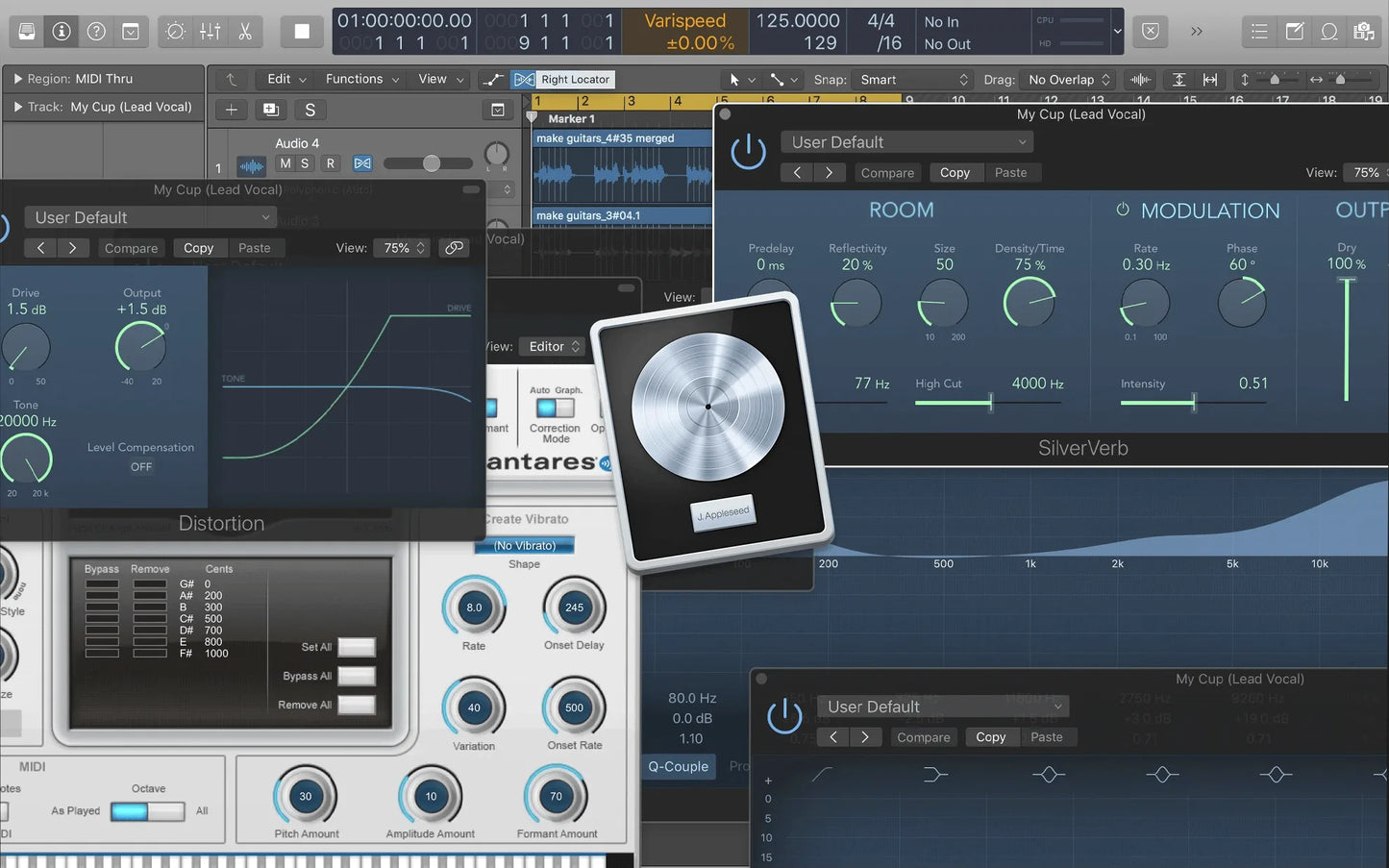Click the Quick Help question mark icon
This screenshot has width=1389, height=868.
click(96, 31)
